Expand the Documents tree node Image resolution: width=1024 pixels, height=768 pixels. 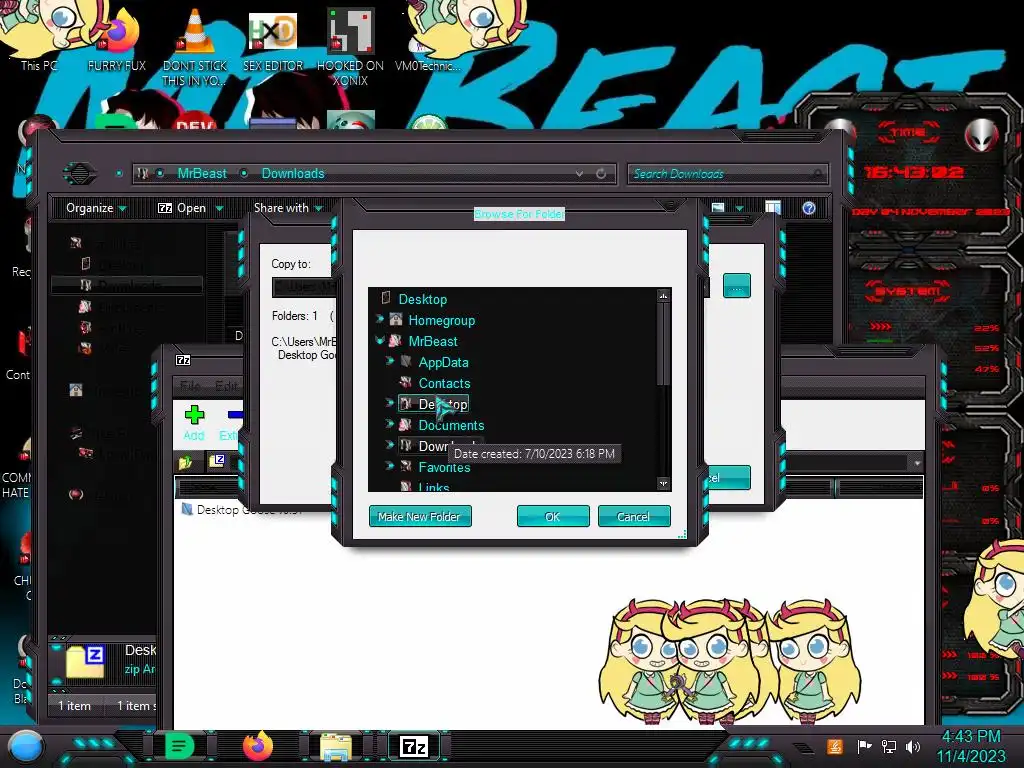390,424
